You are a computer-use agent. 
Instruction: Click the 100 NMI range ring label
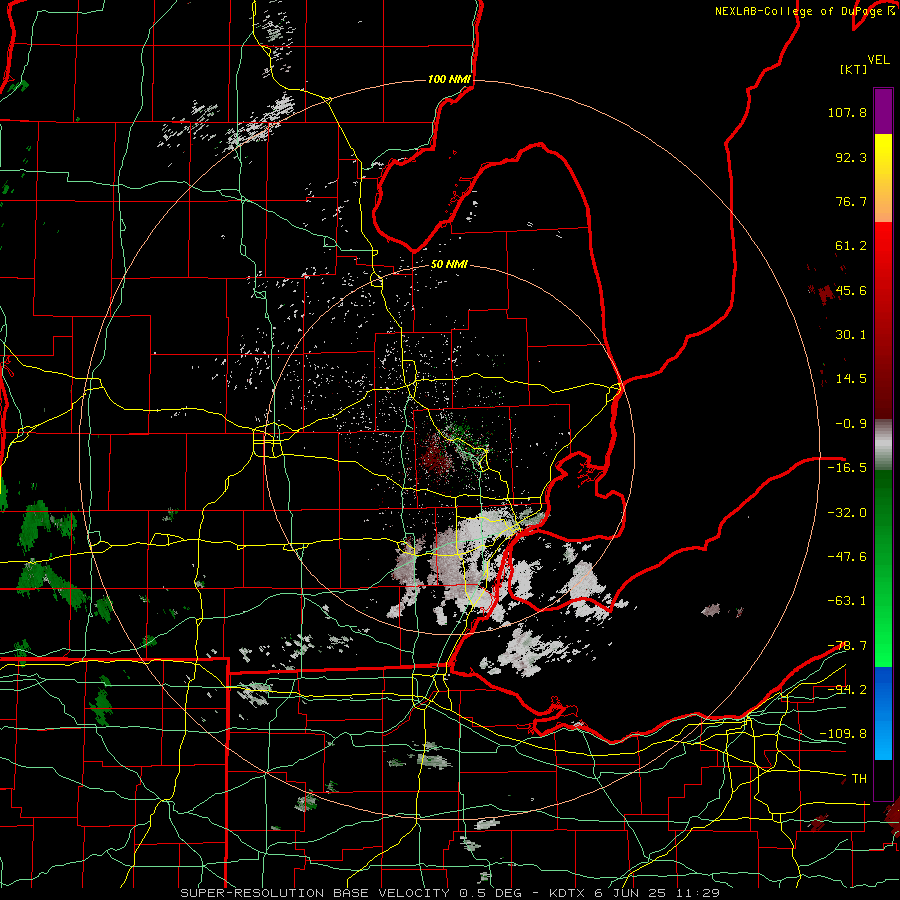pyautogui.click(x=449, y=79)
